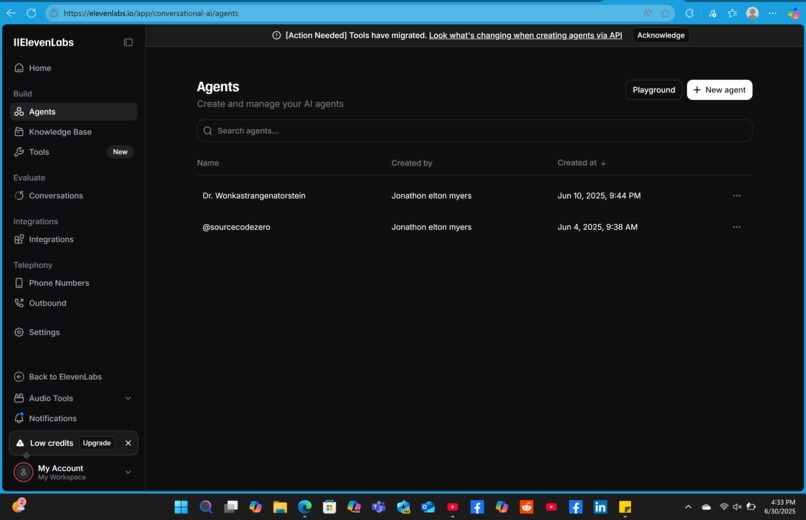Reload the browser page

tap(31, 13)
